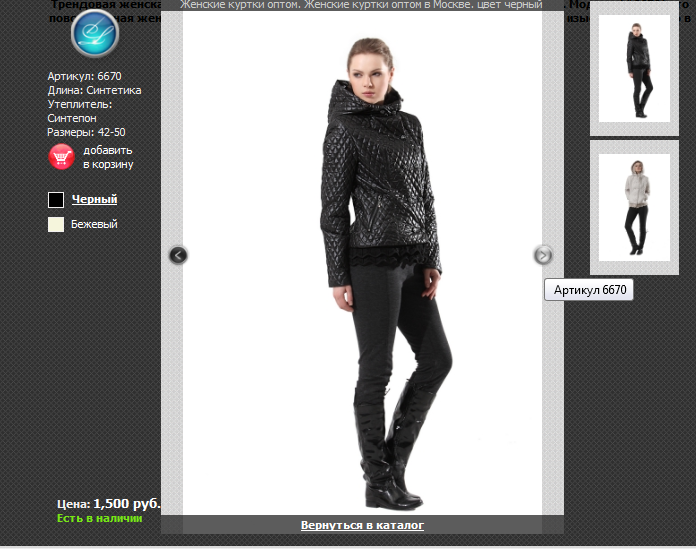Select the black color swatch

(x=56, y=200)
